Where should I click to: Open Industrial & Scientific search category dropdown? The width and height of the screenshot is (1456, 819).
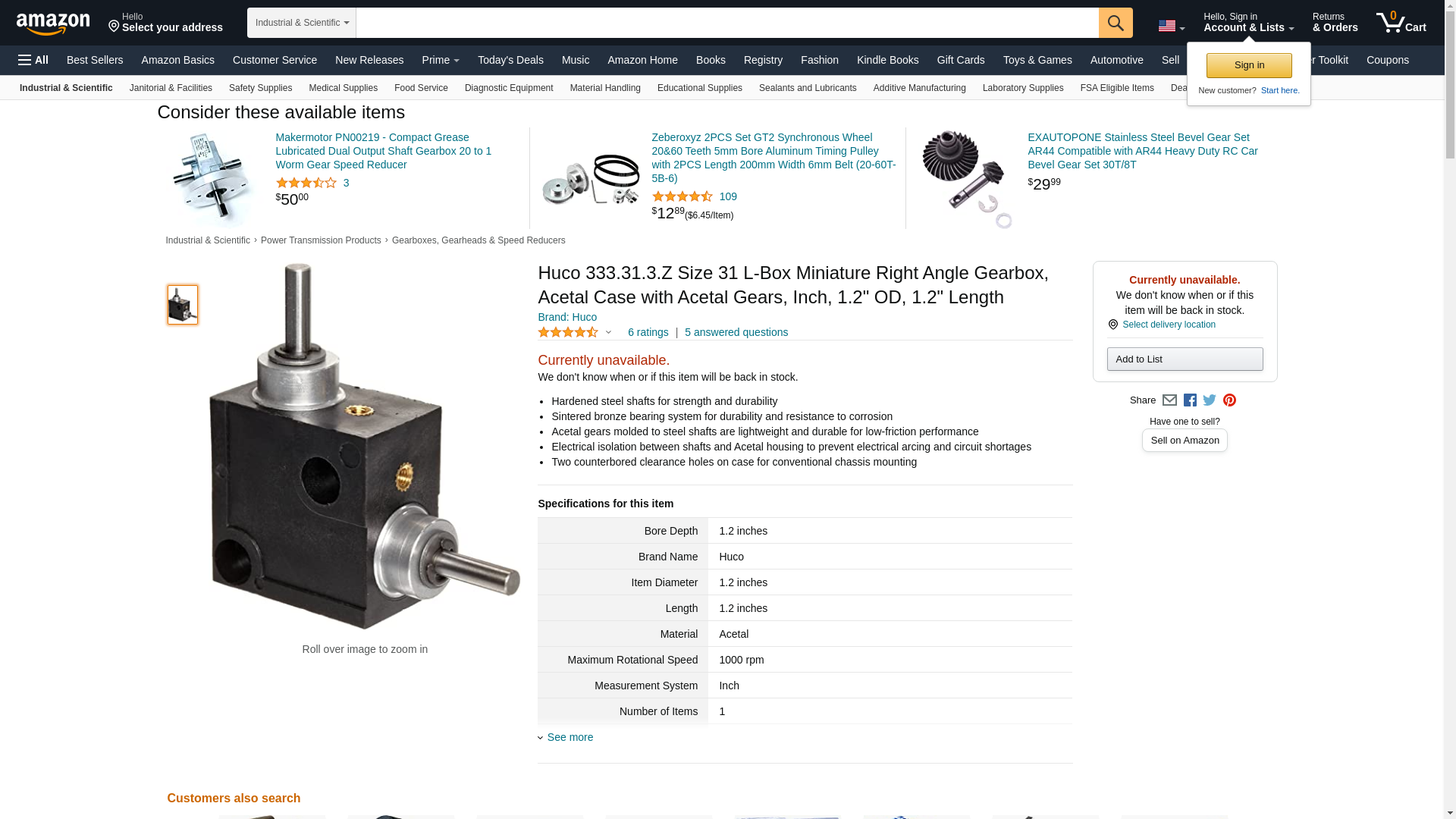tap(302, 23)
